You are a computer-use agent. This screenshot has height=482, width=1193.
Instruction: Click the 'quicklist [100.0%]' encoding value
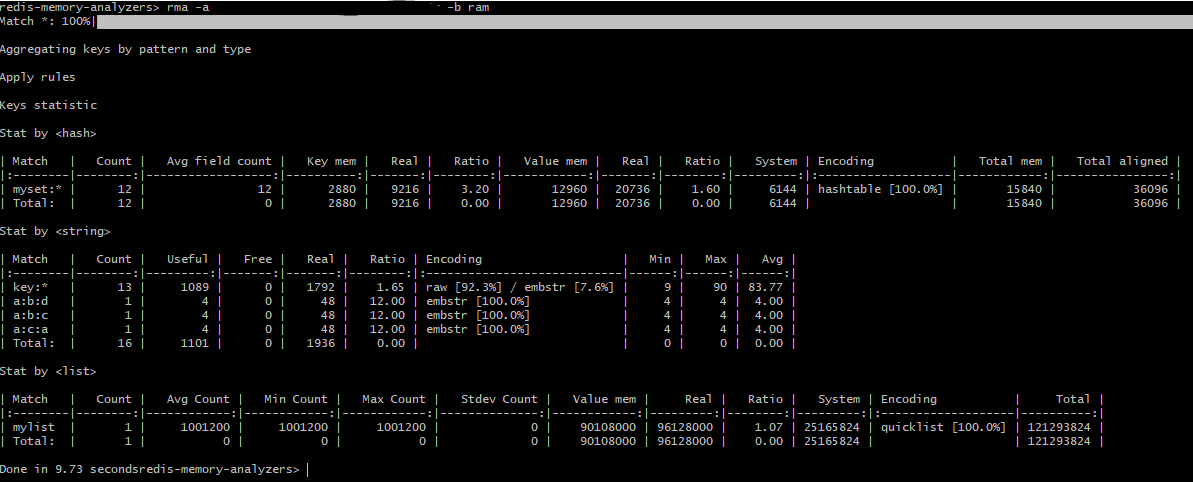943,427
